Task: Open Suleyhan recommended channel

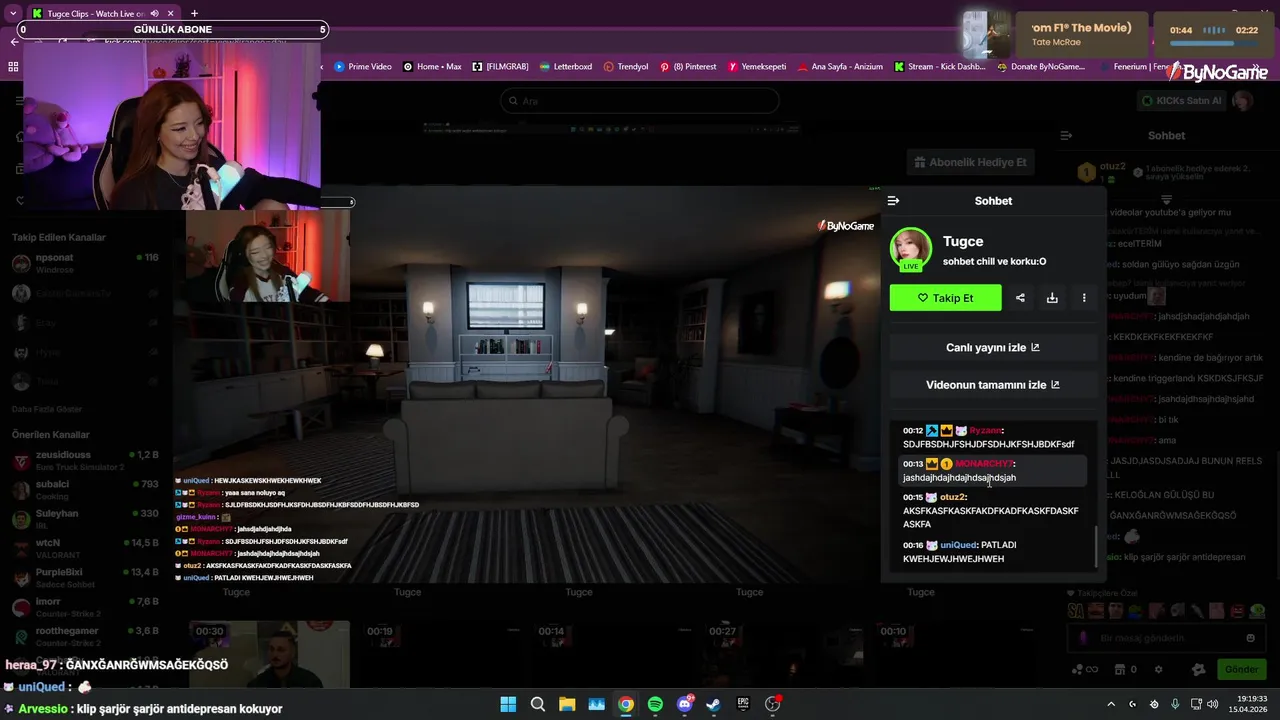Action: 85,519
